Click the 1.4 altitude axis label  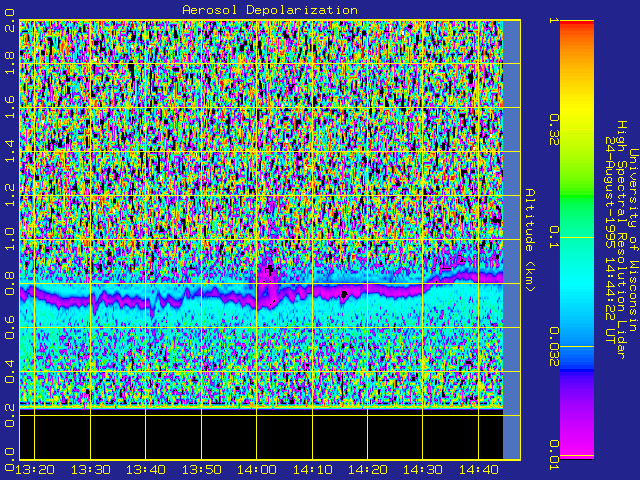10,151
